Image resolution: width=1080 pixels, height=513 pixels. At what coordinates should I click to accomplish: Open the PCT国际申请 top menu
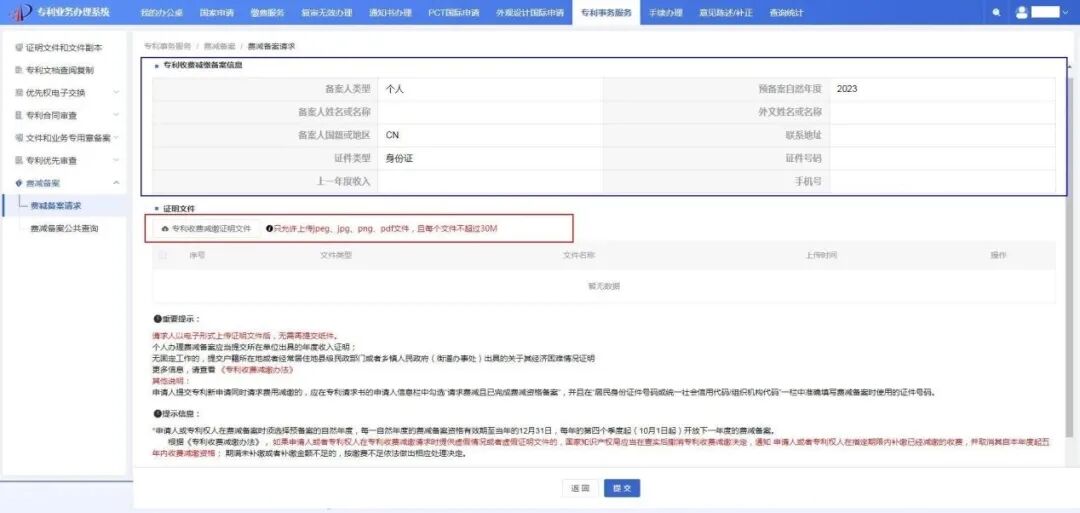tap(453, 12)
